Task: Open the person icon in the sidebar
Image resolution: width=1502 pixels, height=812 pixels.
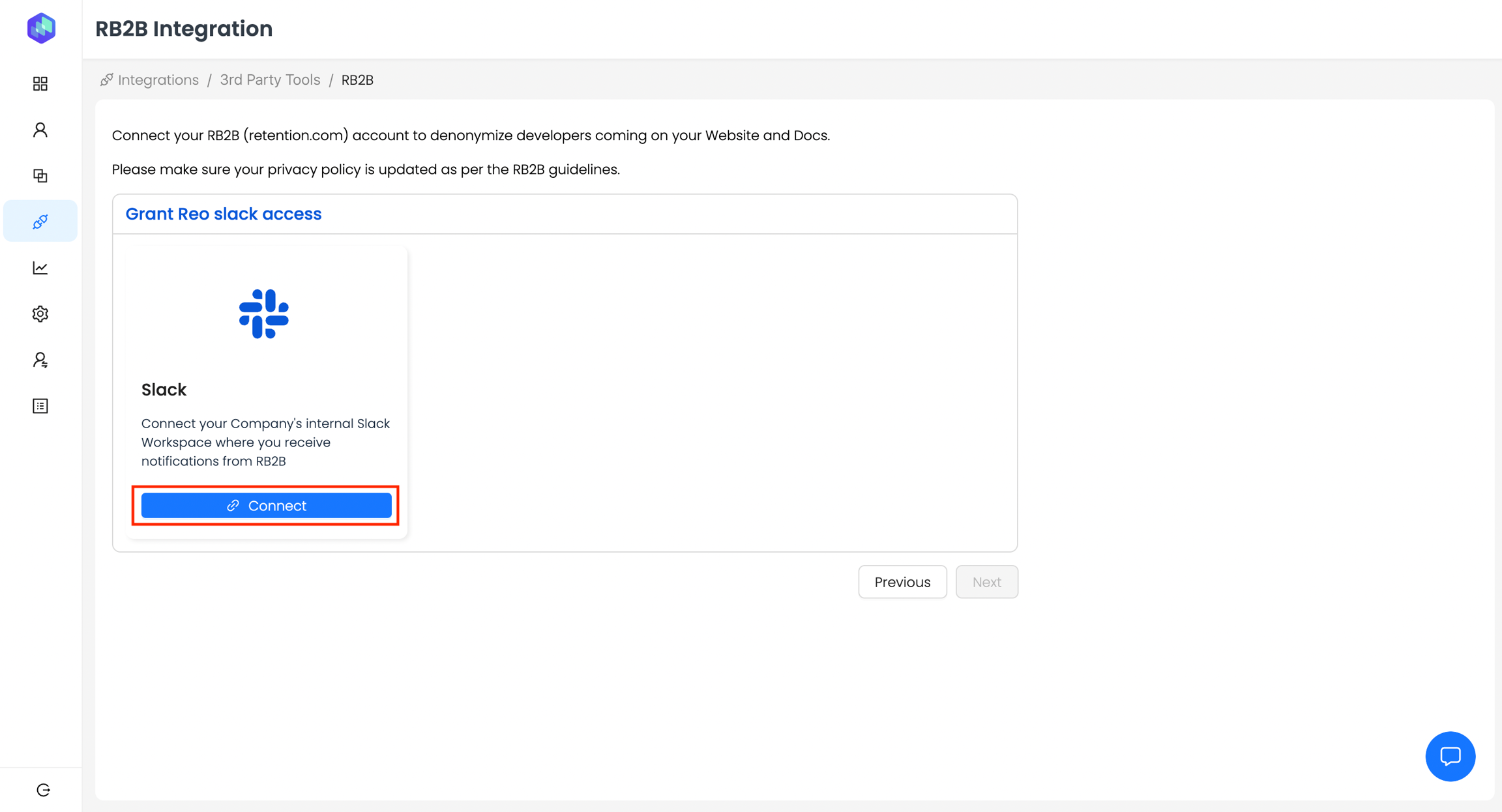Action: (x=40, y=130)
